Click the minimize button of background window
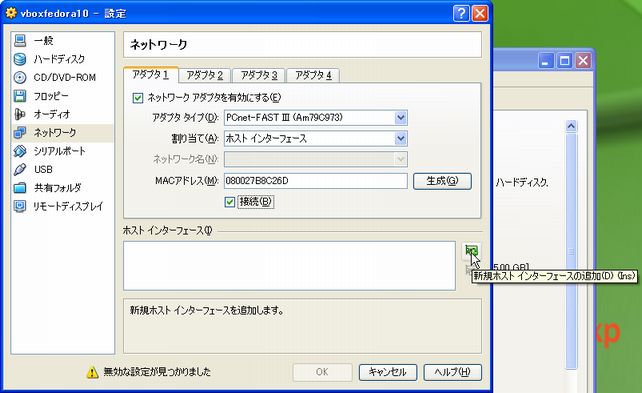 pos(545,61)
